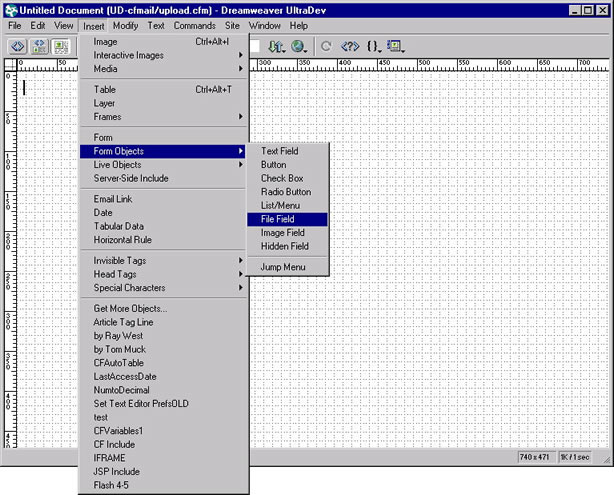
Task: Select Article Tag Line menu item
Action: pyautogui.click(x=163, y=322)
